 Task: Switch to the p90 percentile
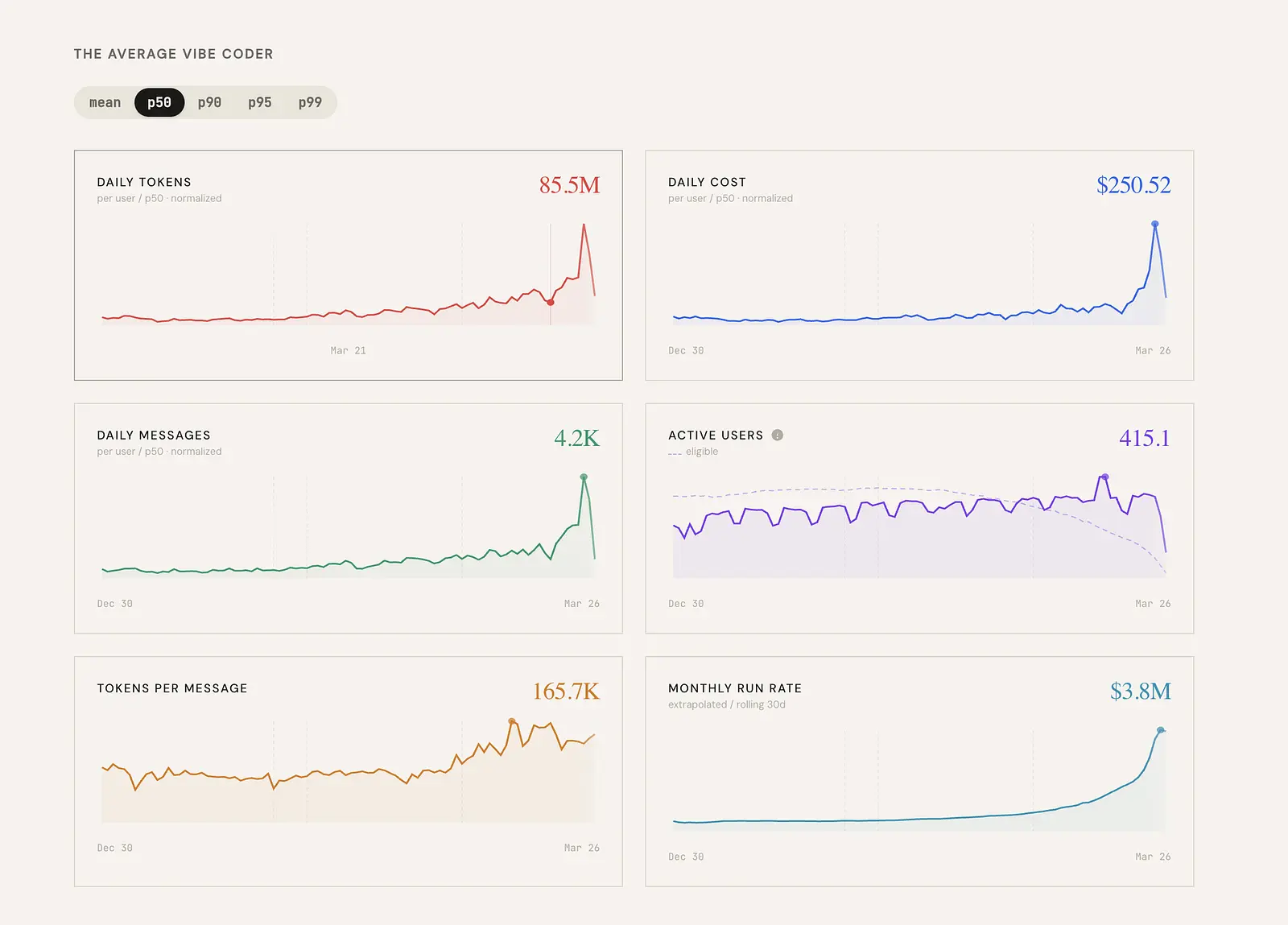coord(209,102)
